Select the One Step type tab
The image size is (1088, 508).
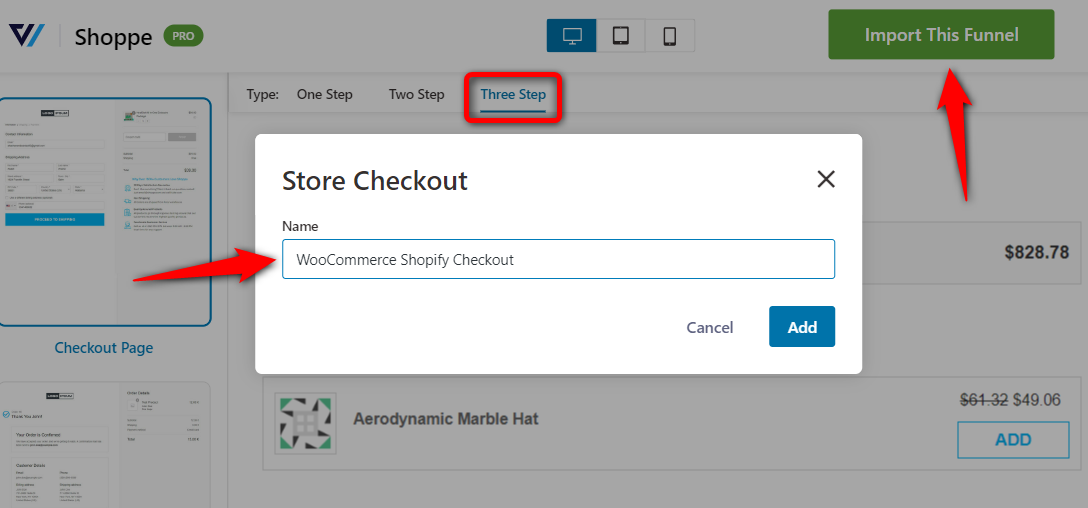(x=325, y=94)
